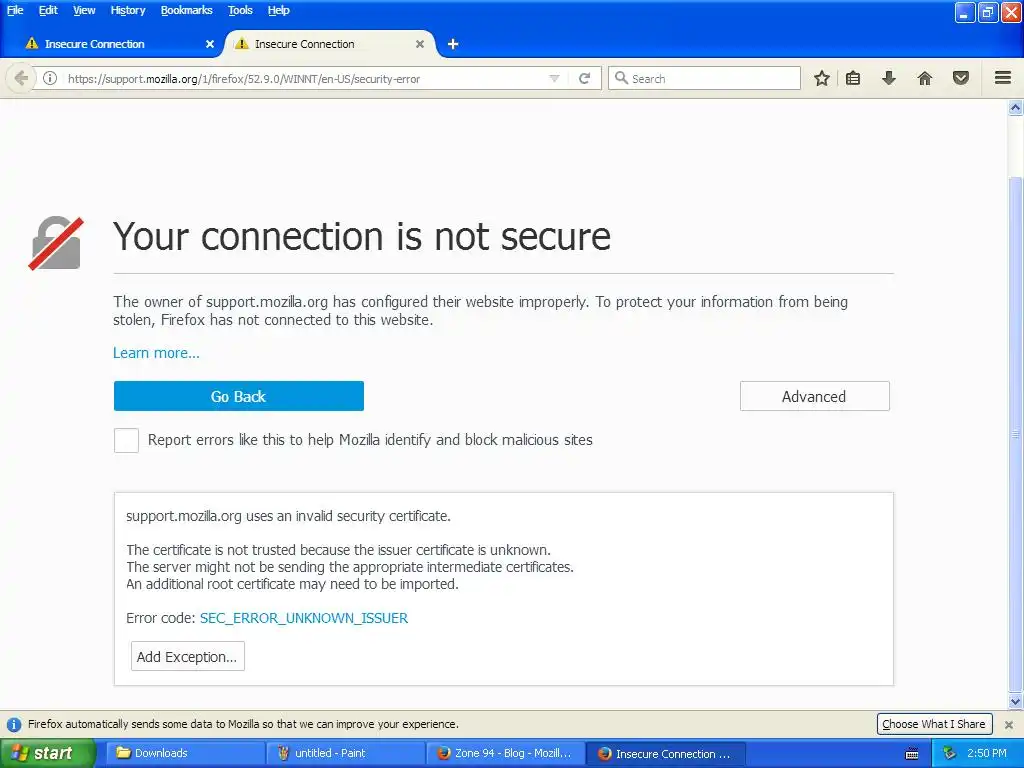Open the hamburger menu icon

[x=1003, y=78]
